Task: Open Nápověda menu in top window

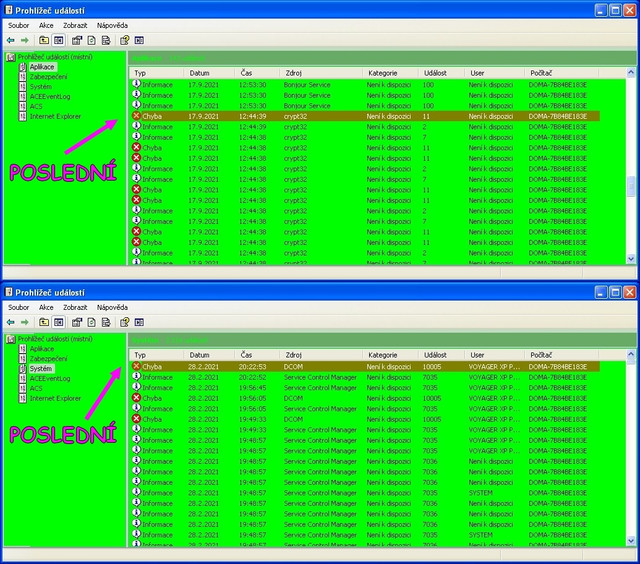Action: click(112, 25)
